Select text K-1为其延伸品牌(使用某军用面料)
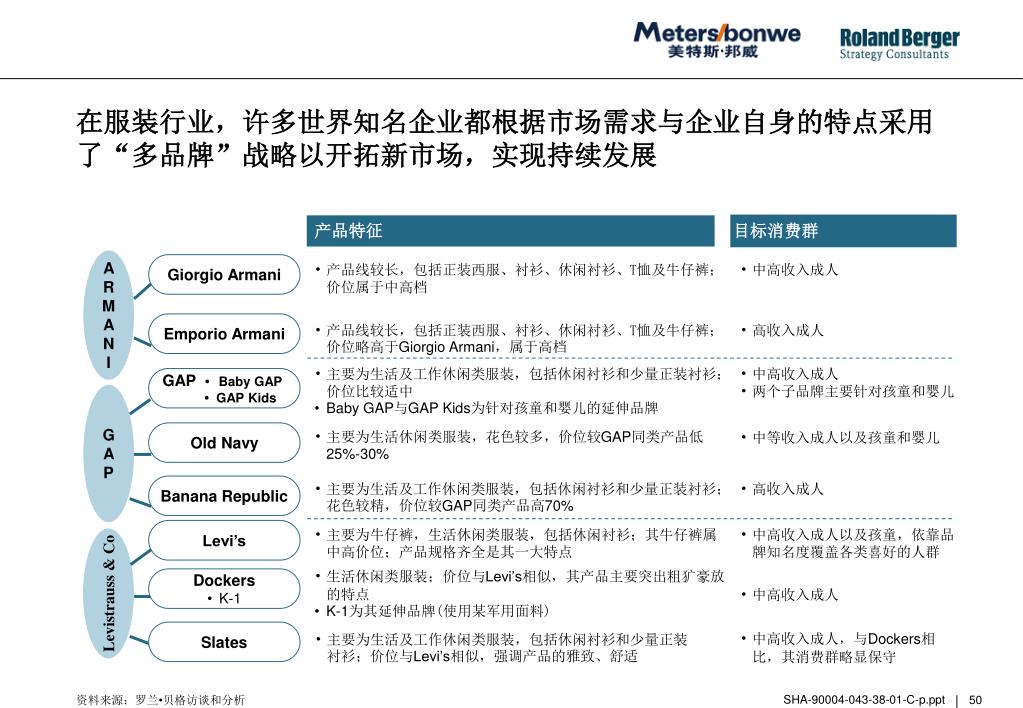Viewport: 1023px width, 708px height. coord(437,611)
